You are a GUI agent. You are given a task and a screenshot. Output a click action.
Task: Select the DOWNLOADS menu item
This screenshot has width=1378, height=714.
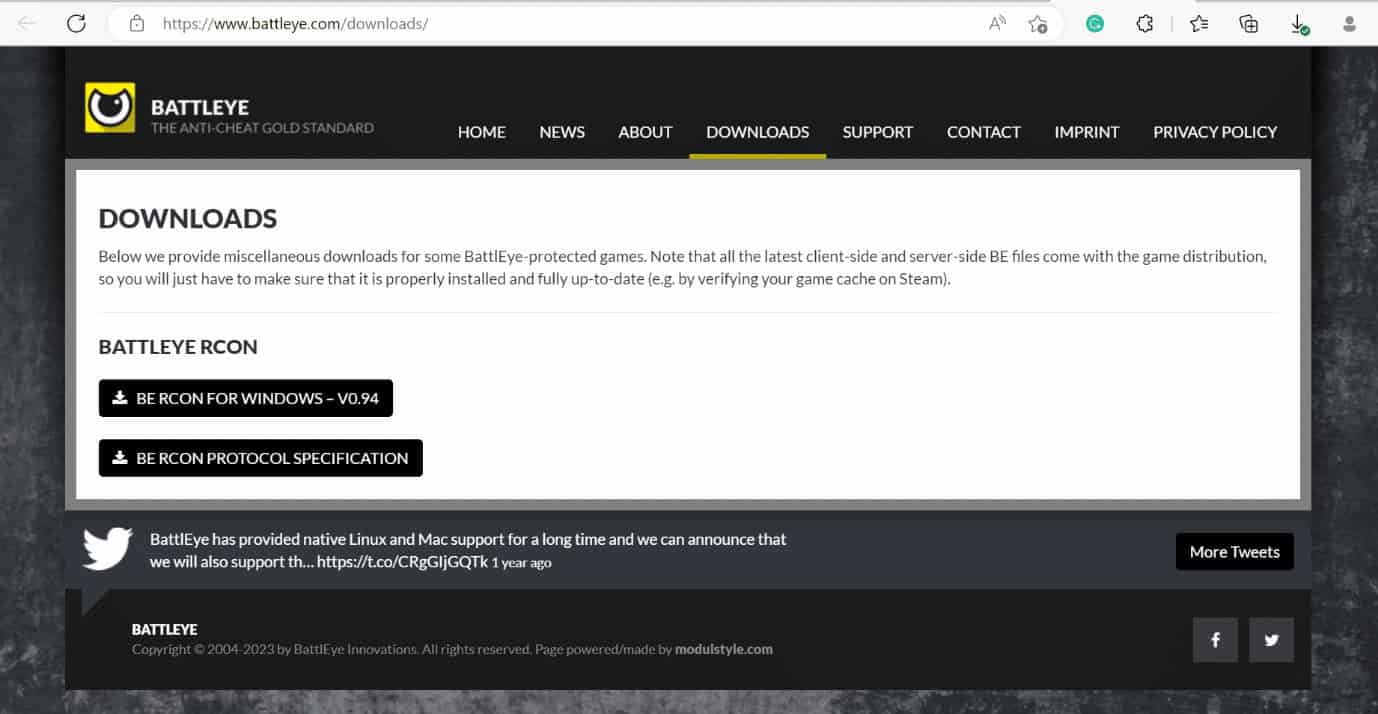coord(758,131)
